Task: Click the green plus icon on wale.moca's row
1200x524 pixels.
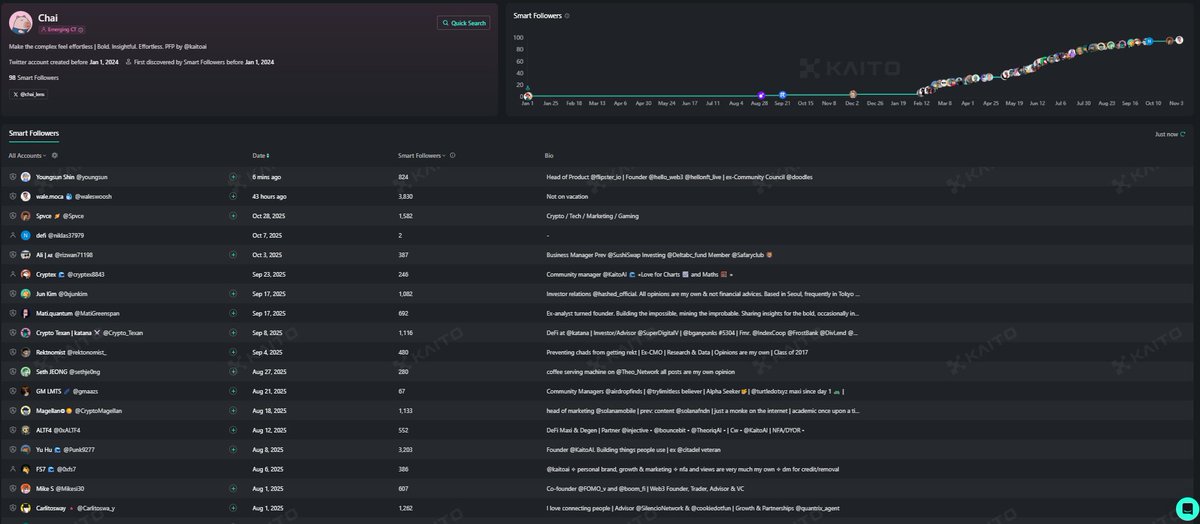Action: pyautogui.click(x=233, y=196)
